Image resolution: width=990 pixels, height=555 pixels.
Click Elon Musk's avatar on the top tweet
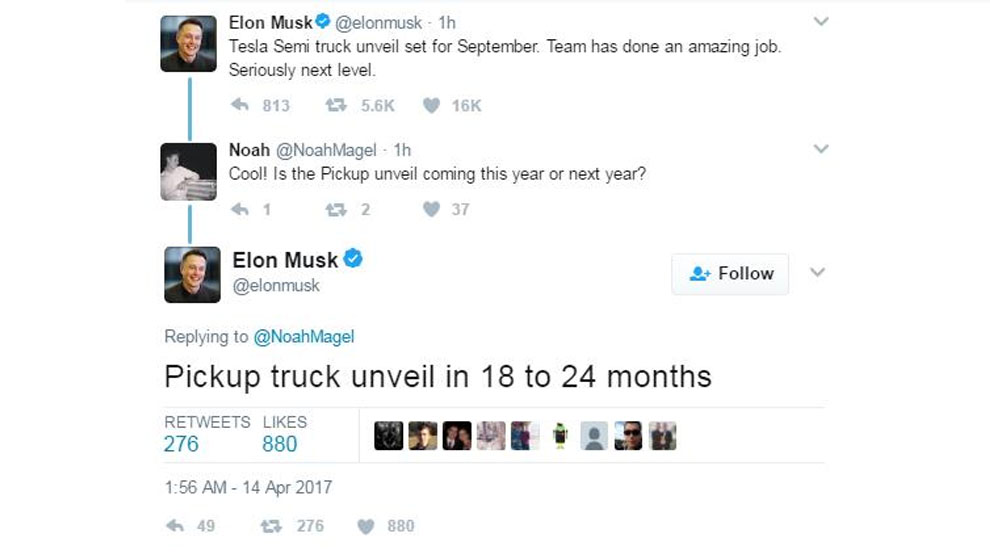point(188,43)
